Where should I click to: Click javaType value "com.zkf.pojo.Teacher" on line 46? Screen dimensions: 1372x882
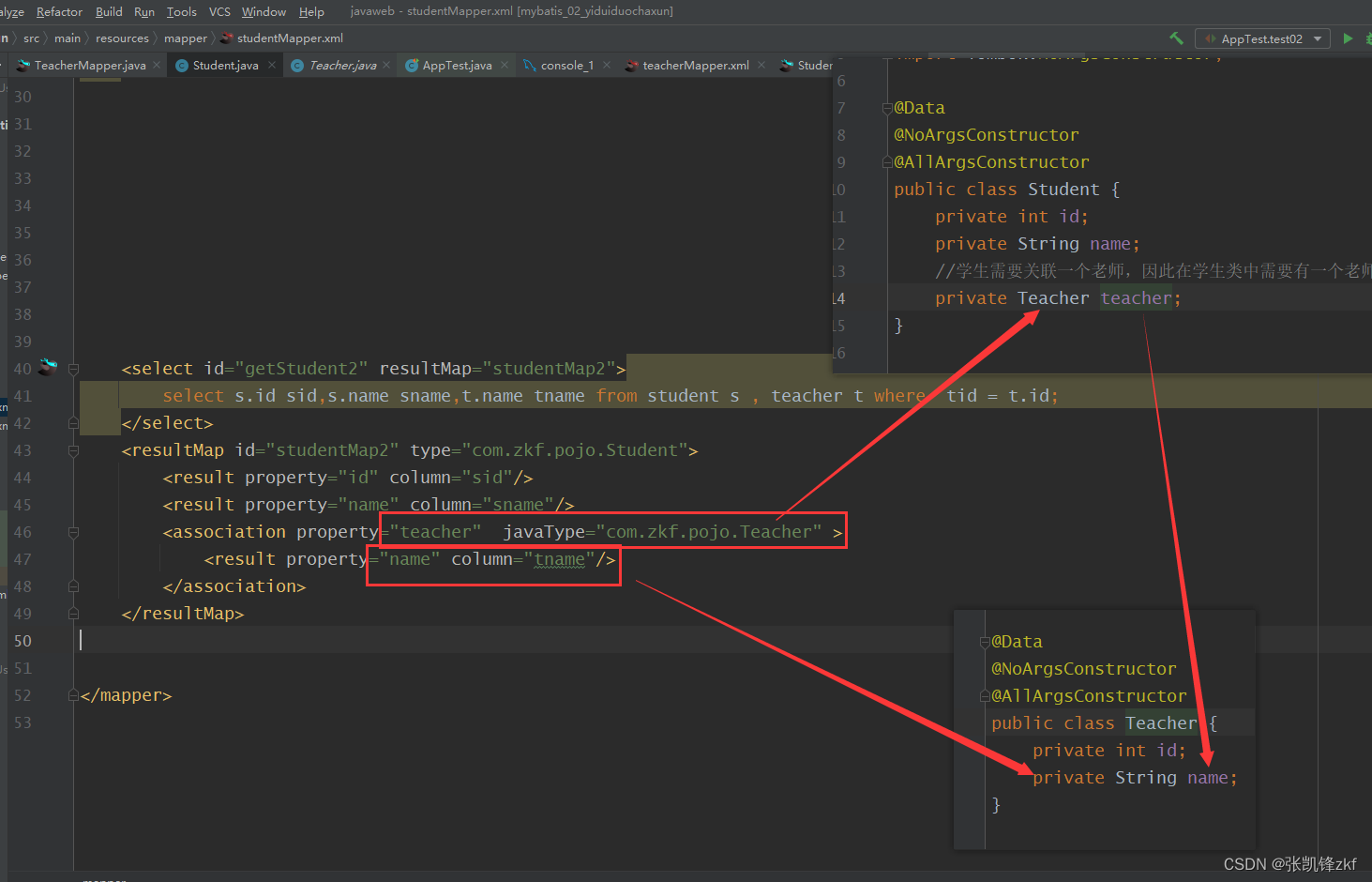point(709,532)
